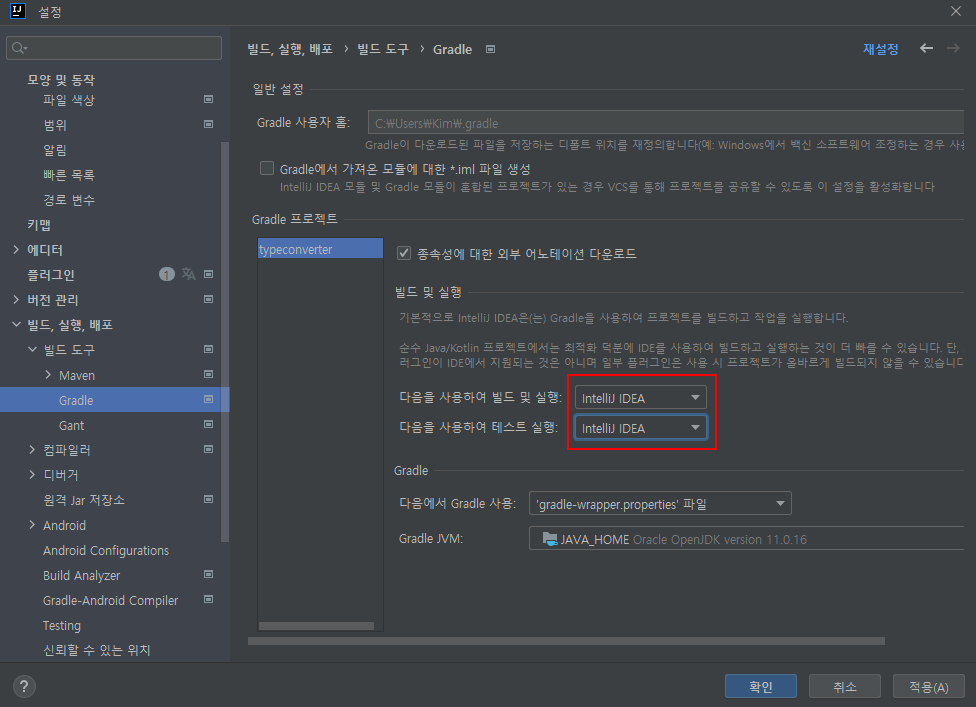Click project-level icon next to Gradle breadcrumb
Viewport: 976px width, 707px height.
pyautogui.click(x=490, y=49)
